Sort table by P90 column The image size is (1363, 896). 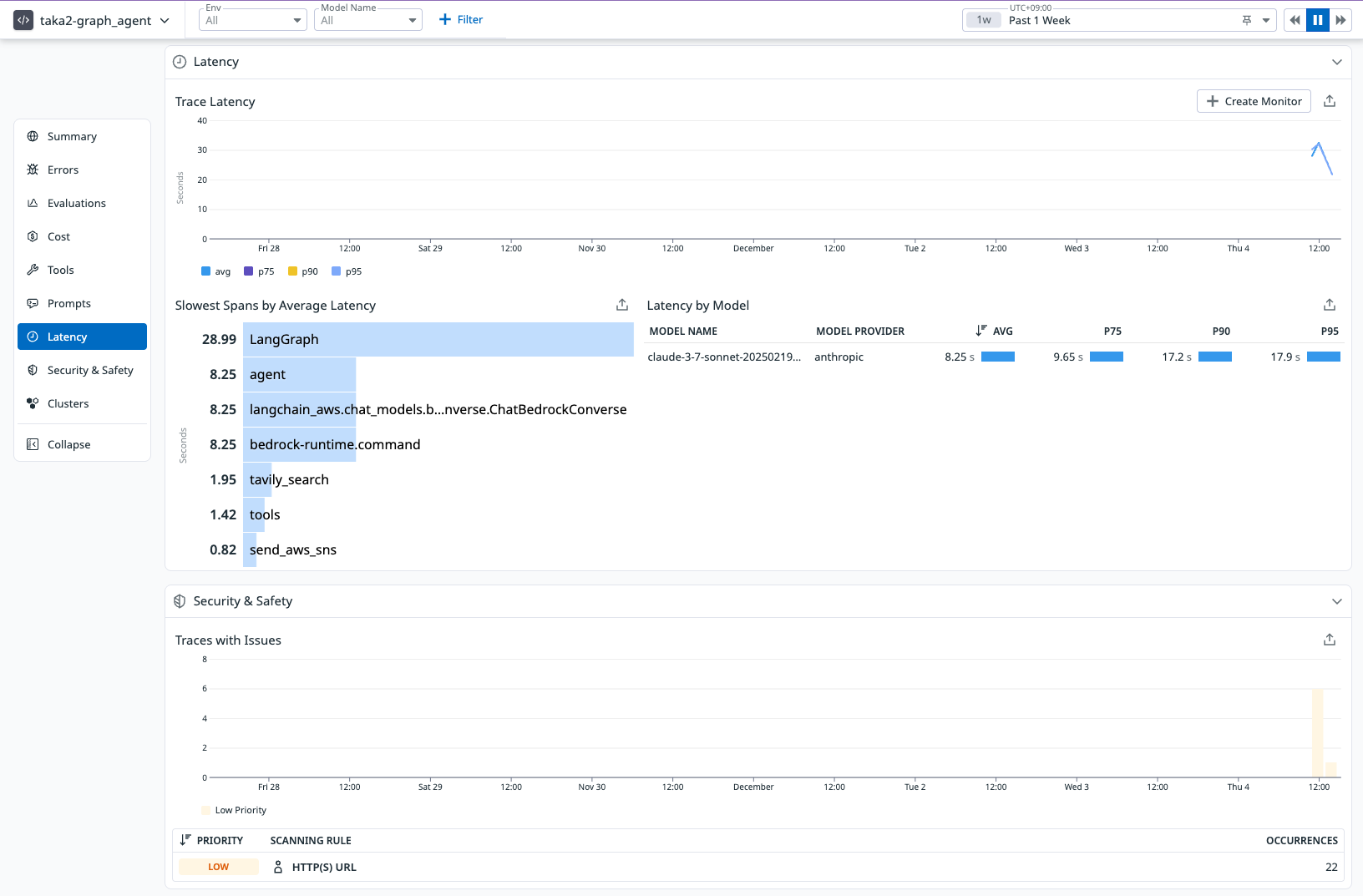coord(1221,332)
